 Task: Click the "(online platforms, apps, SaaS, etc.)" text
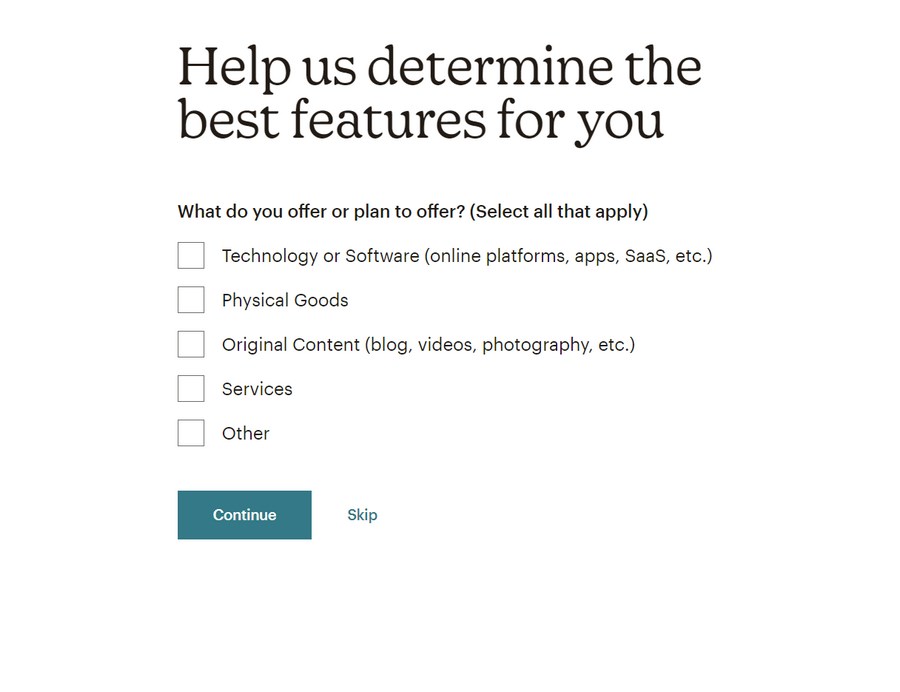[568, 256]
